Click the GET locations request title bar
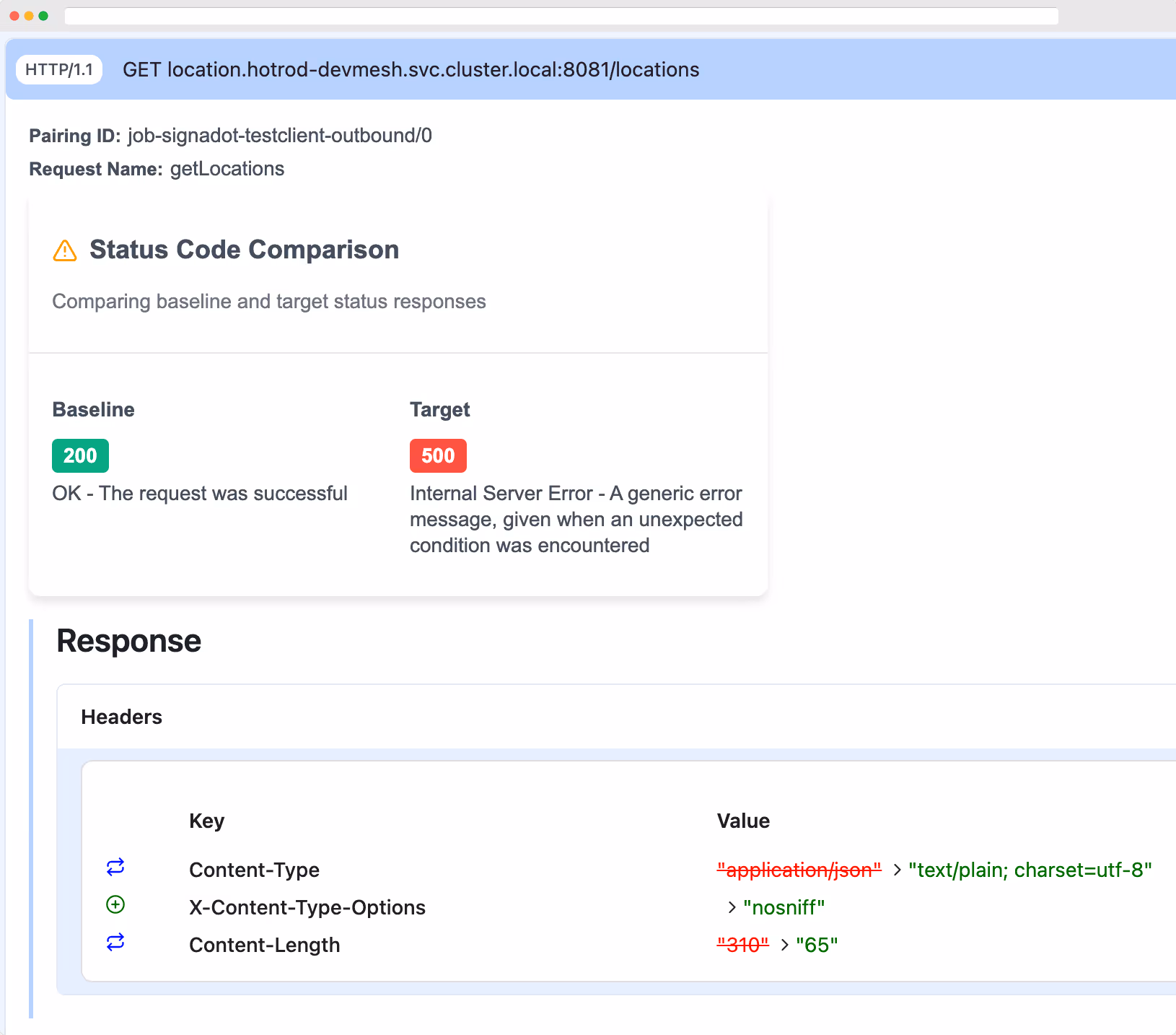This screenshot has height=1035, width=1176. point(411,70)
